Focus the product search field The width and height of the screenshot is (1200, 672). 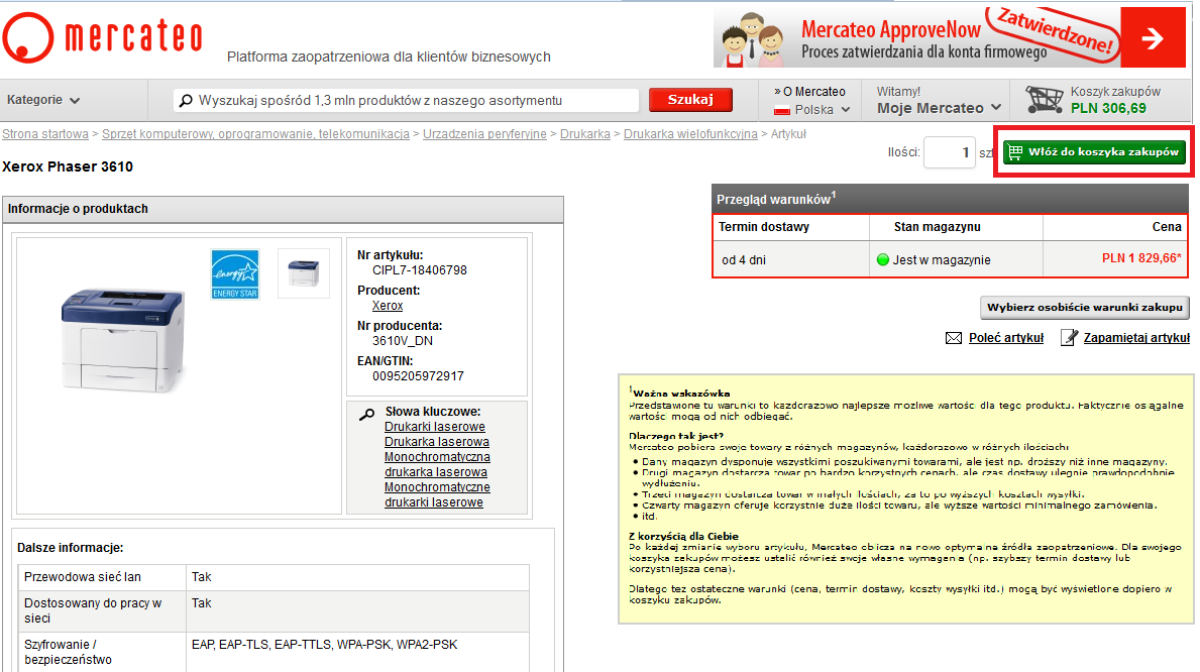tap(407, 100)
